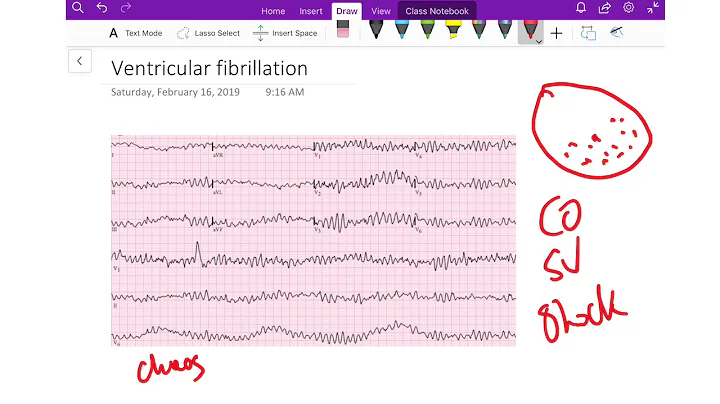This screenshot has height=404, width=720.
Task: Select the ECG strip image
Action: (x=314, y=241)
